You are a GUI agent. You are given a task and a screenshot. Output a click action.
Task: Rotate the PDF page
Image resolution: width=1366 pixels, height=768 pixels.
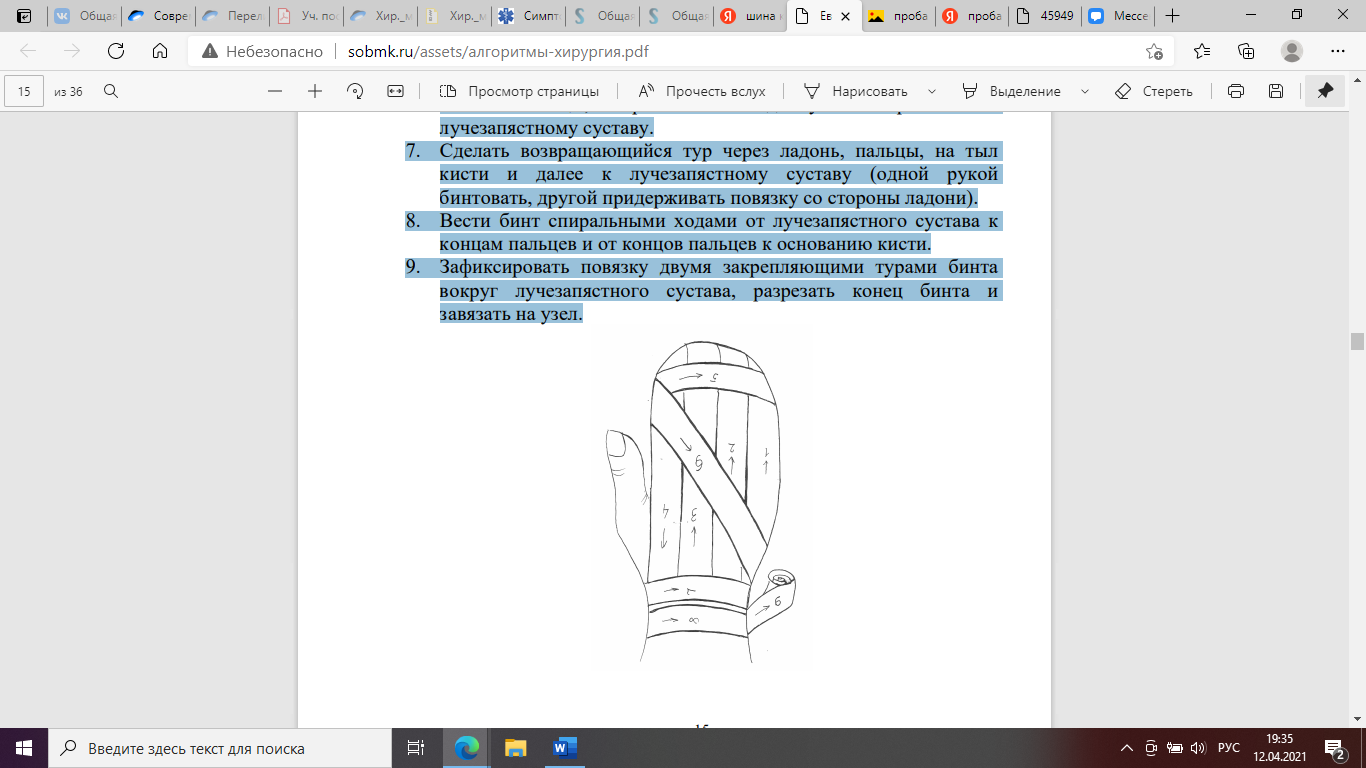pos(355,91)
